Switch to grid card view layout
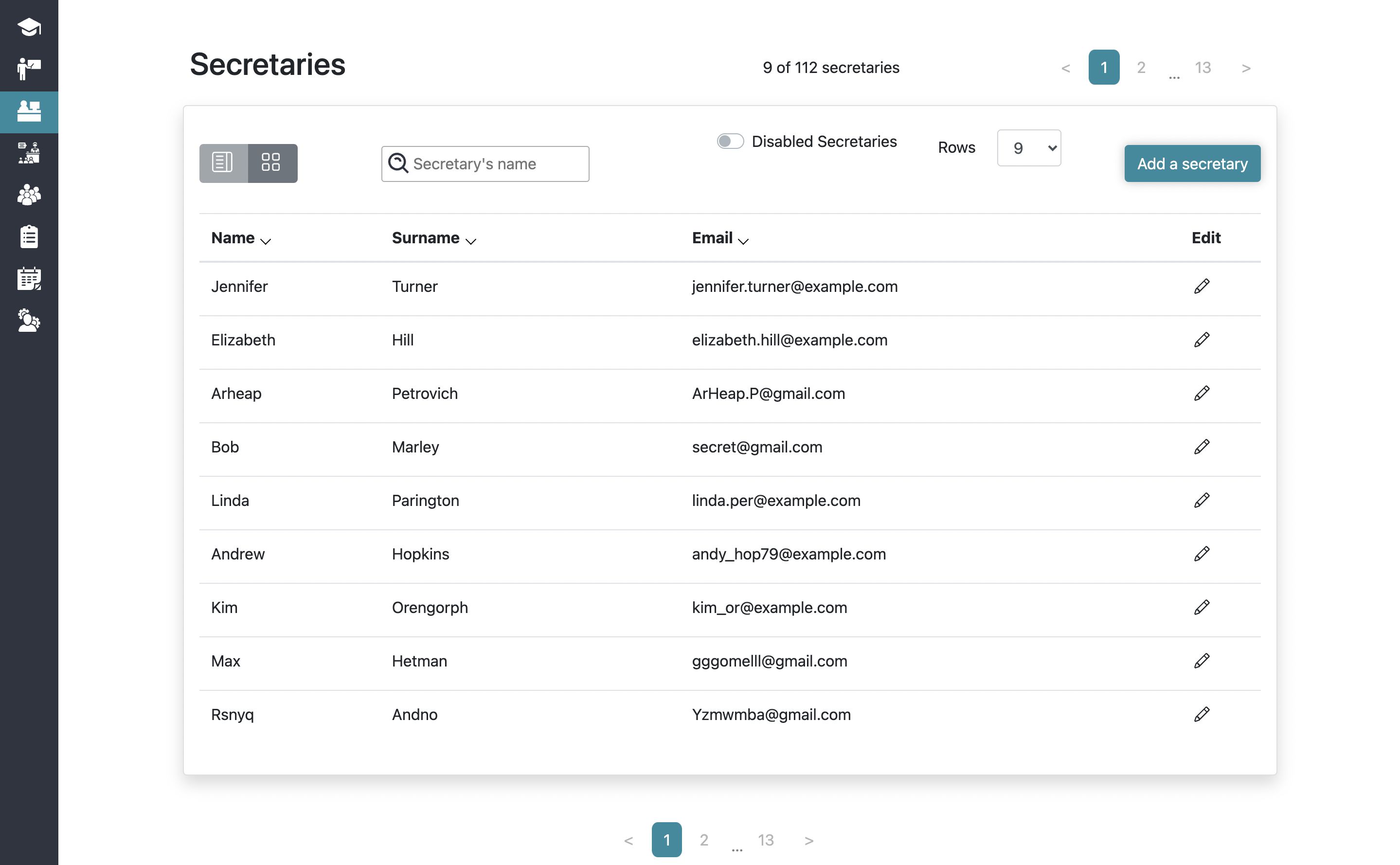 271,163
